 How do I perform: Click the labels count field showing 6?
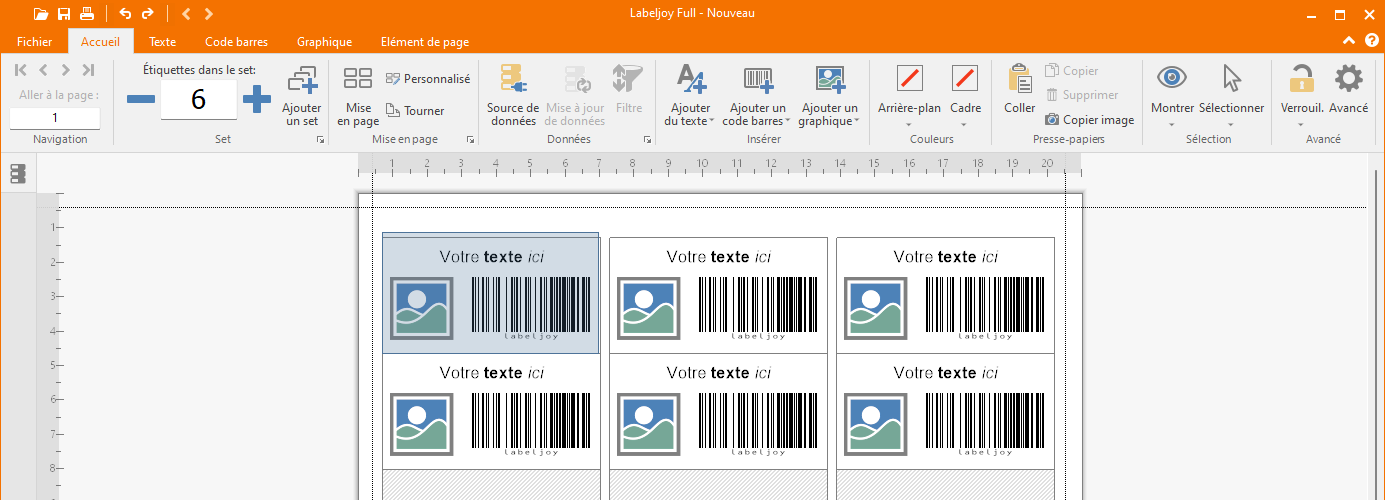[x=198, y=99]
